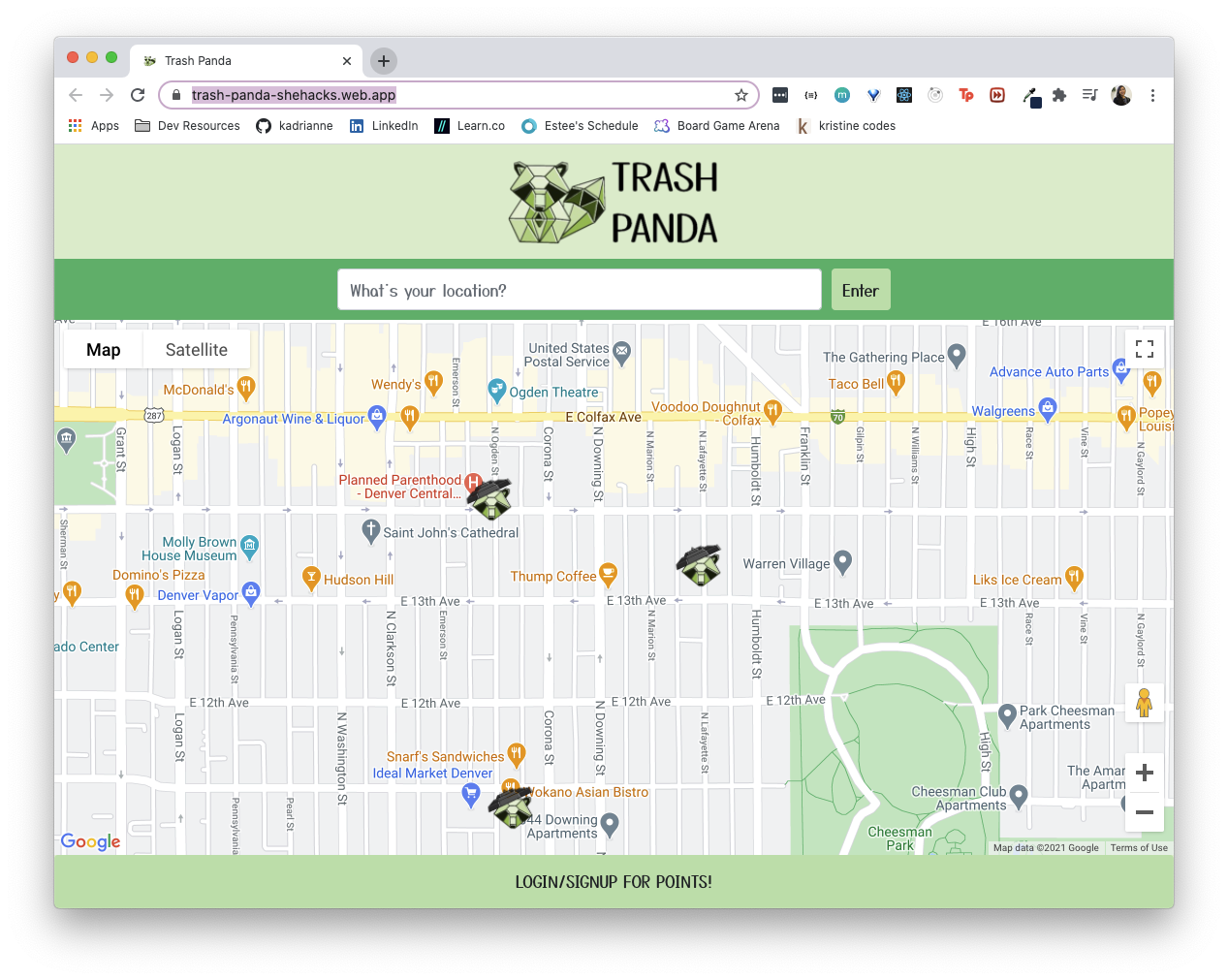Click raccoon marker near Warren Village
The height and width of the screenshot is (980, 1228).
click(700, 565)
